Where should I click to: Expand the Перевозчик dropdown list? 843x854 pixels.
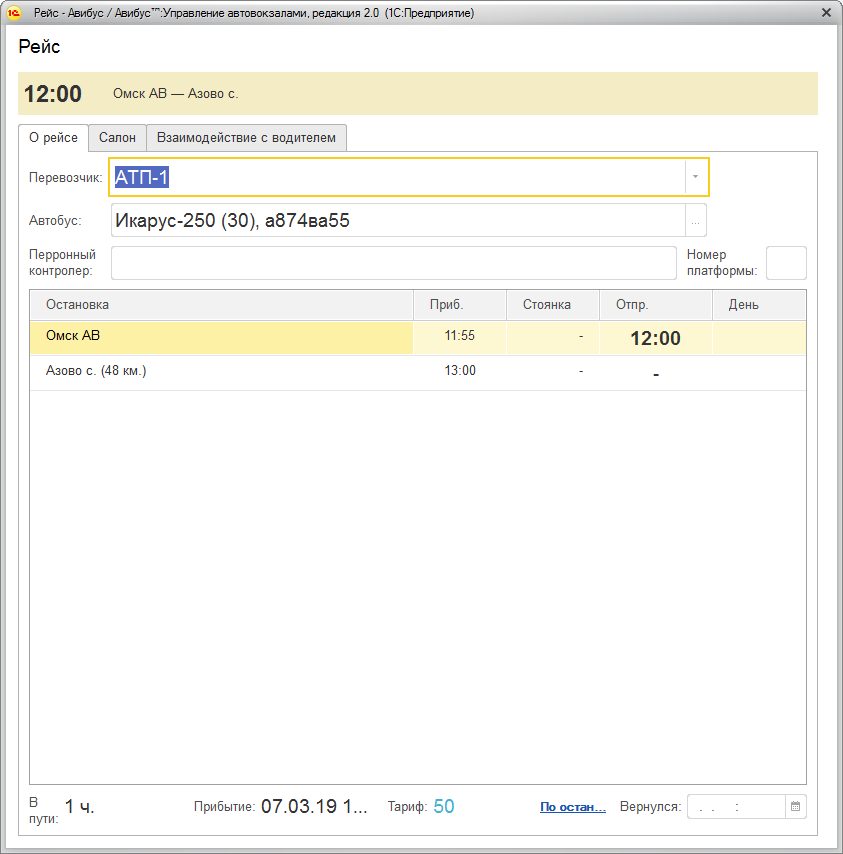[x=695, y=177]
